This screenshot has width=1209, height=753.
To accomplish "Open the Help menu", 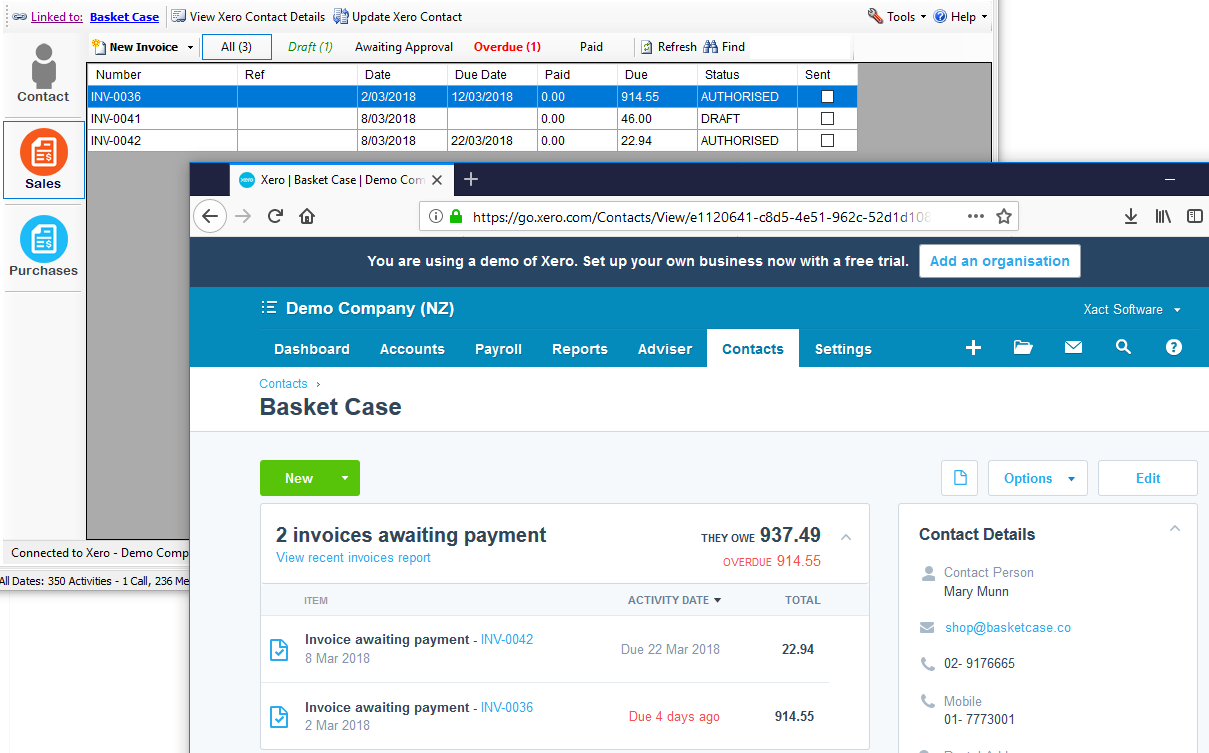I will (x=960, y=17).
